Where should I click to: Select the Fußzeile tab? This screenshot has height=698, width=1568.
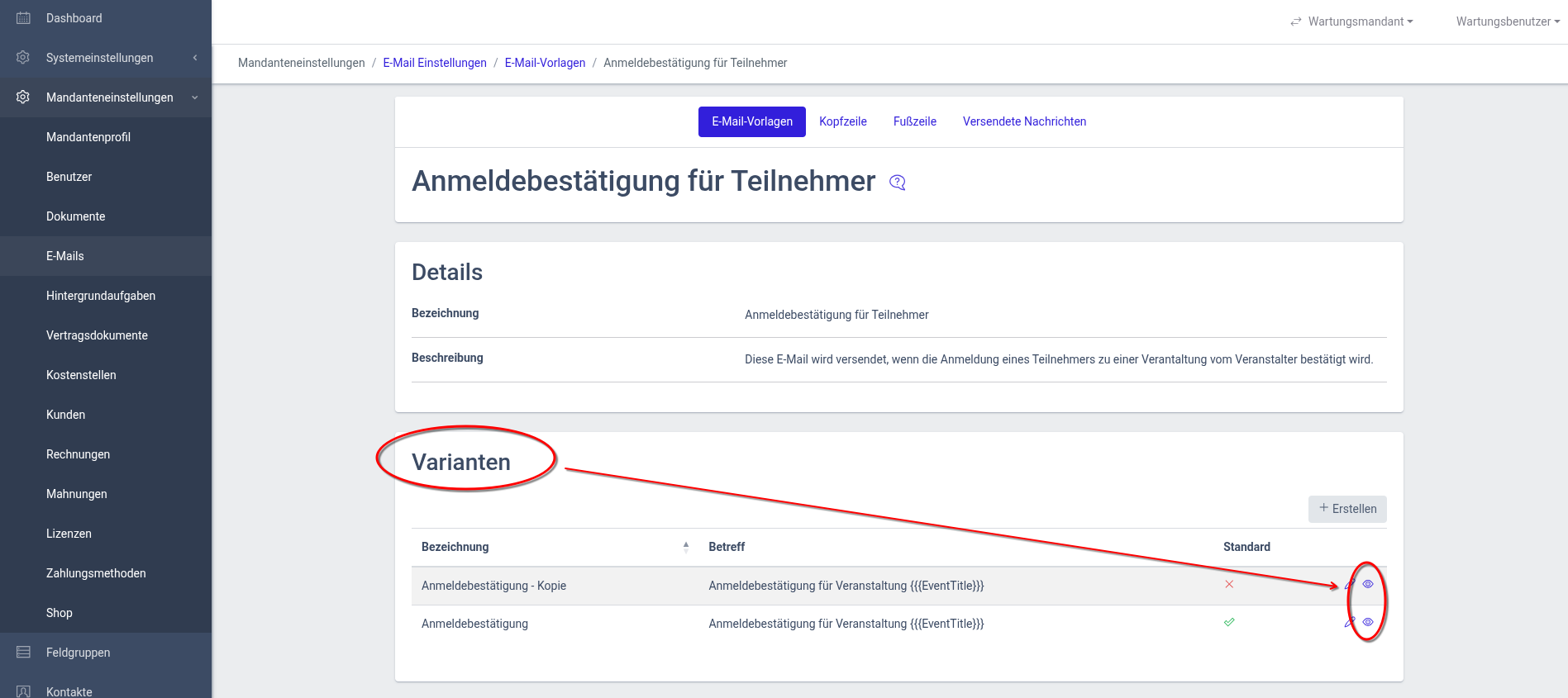click(x=914, y=121)
